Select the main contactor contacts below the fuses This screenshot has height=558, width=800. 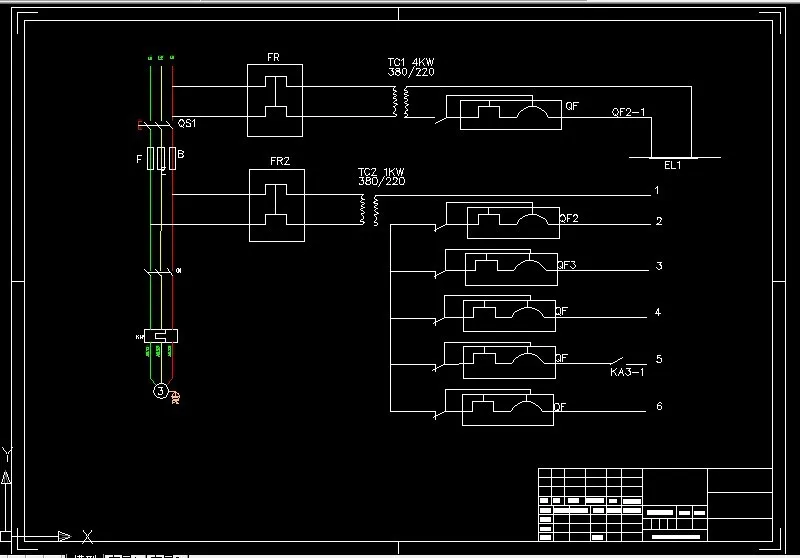pos(159,272)
